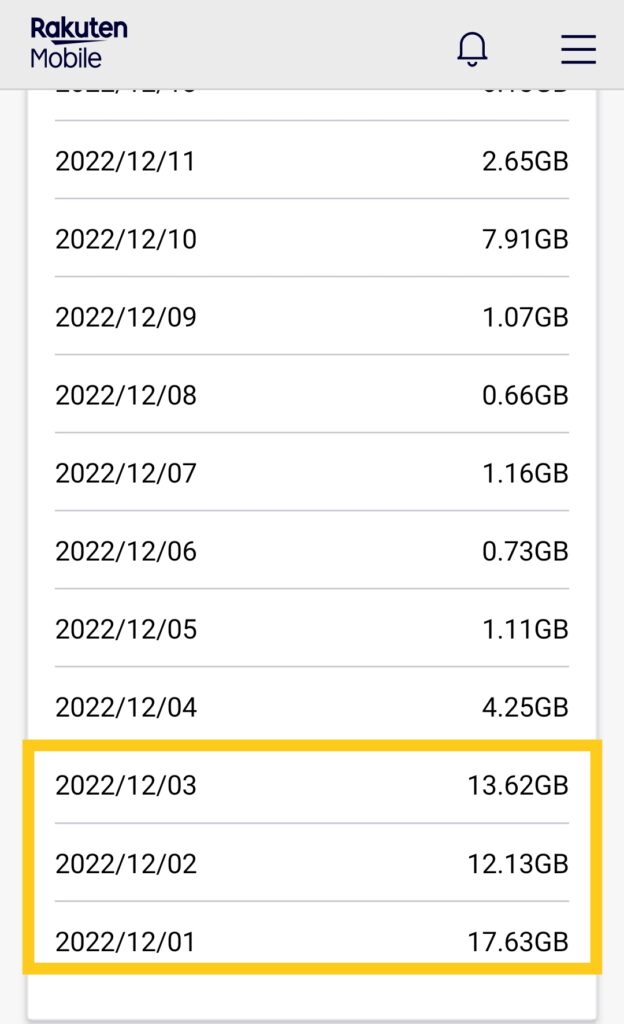The width and height of the screenshot is (624, 1024).
Task: Select the 2022/12/09 date entry
Action: click(x=126, y=317)
